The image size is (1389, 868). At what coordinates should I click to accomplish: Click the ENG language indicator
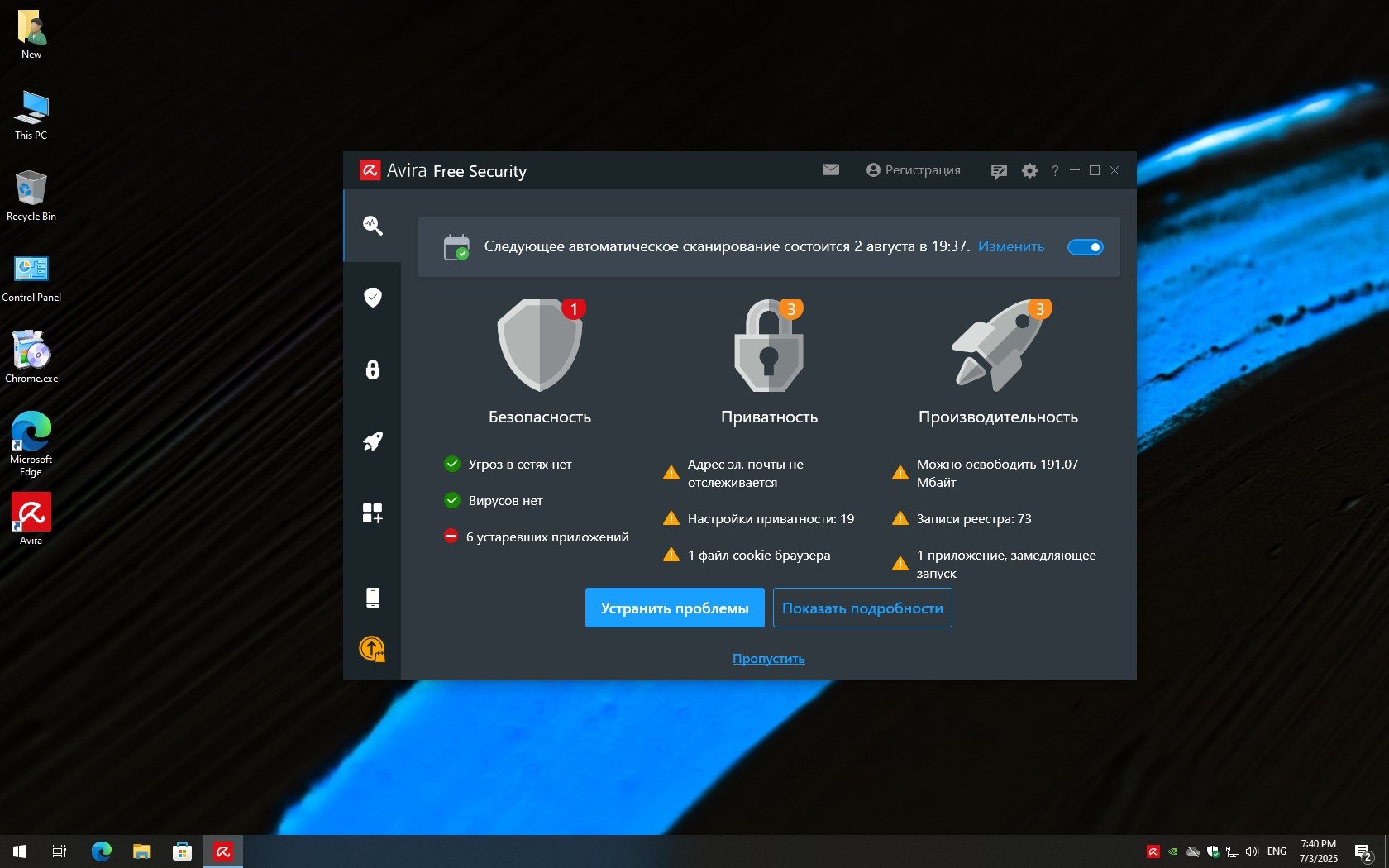click(x=1277, y=851)
